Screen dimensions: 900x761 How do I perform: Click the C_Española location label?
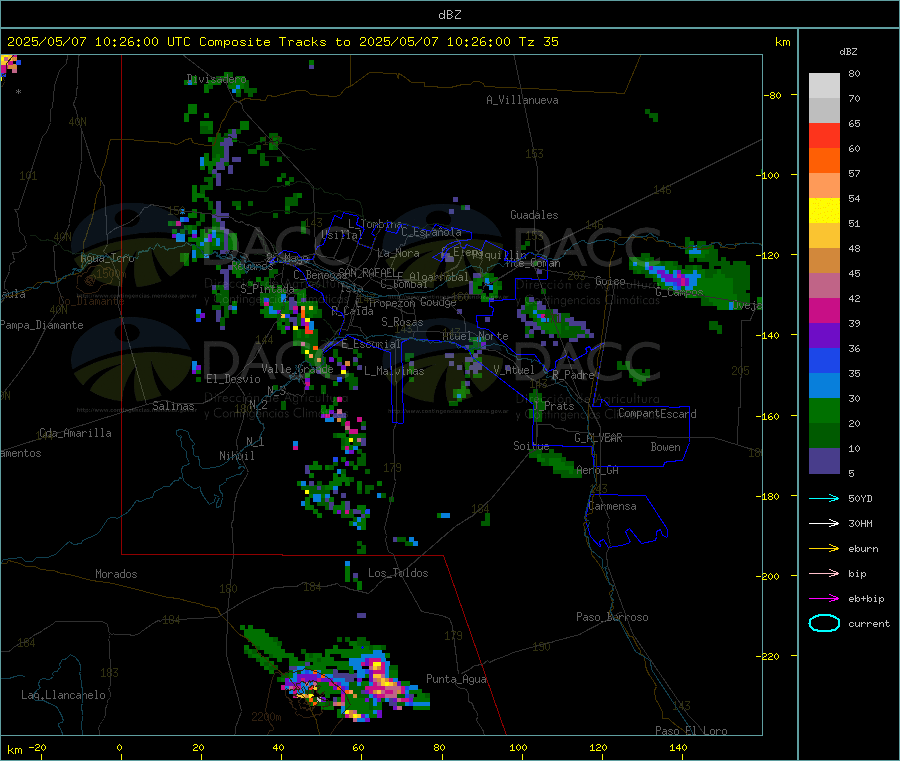(x=432, y=232)
